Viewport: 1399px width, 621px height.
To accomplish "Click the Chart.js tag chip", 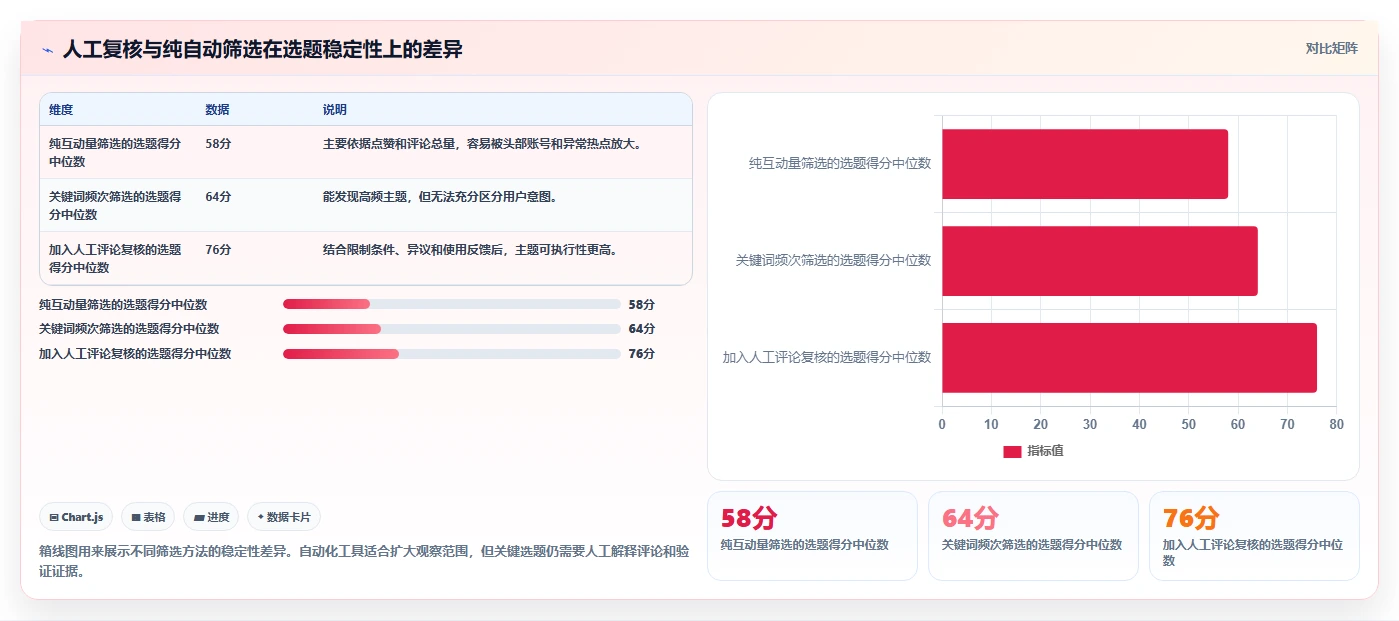I will click(76, 517).
